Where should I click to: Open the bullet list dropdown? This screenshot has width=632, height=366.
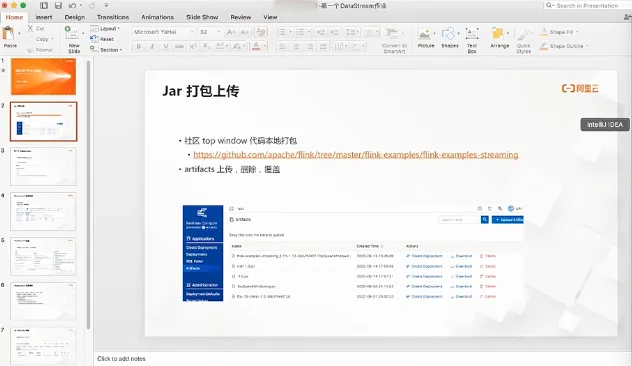click(290, 32)
